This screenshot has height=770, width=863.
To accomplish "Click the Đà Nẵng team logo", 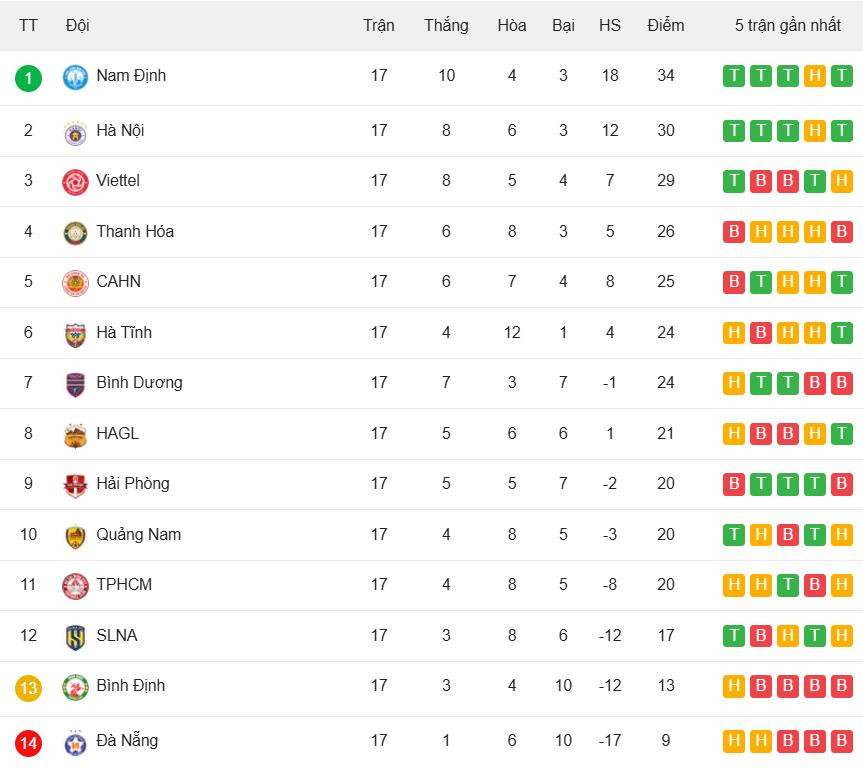I will point(75,743).
